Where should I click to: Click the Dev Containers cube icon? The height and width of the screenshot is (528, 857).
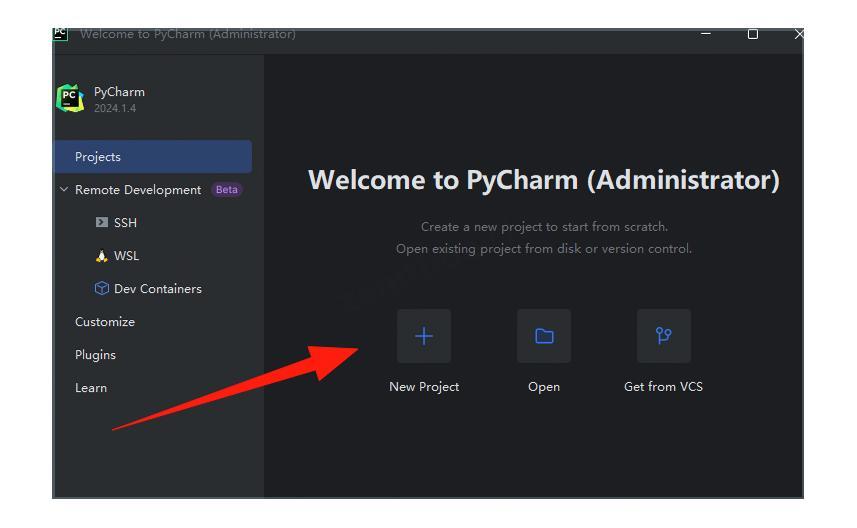[102, 288]
